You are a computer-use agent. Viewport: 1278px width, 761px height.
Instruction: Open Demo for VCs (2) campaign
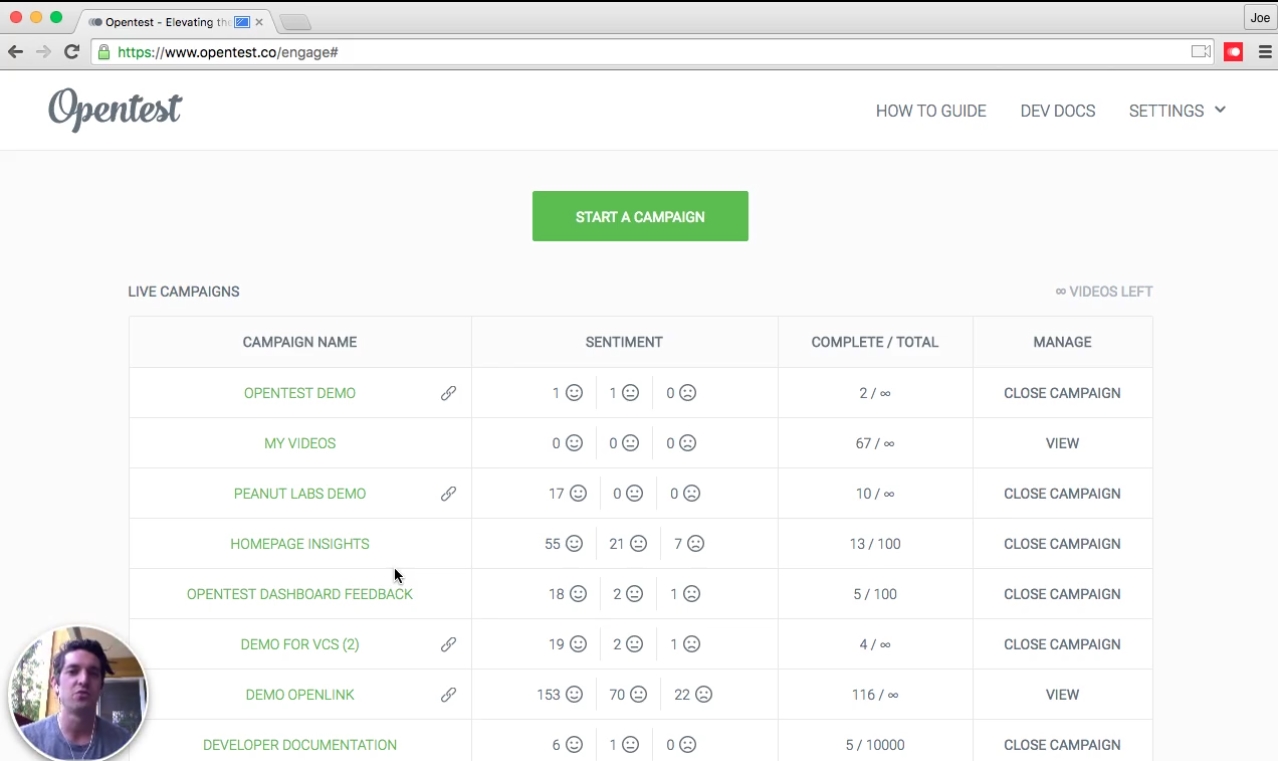pyautogui.click(x=300, y=644)
